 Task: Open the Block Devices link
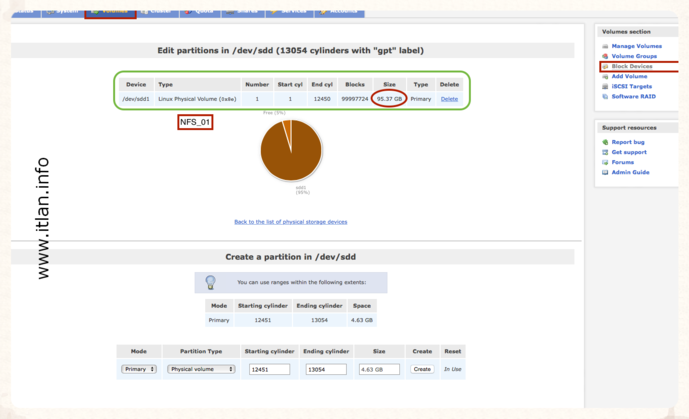[x=632, y=66]
